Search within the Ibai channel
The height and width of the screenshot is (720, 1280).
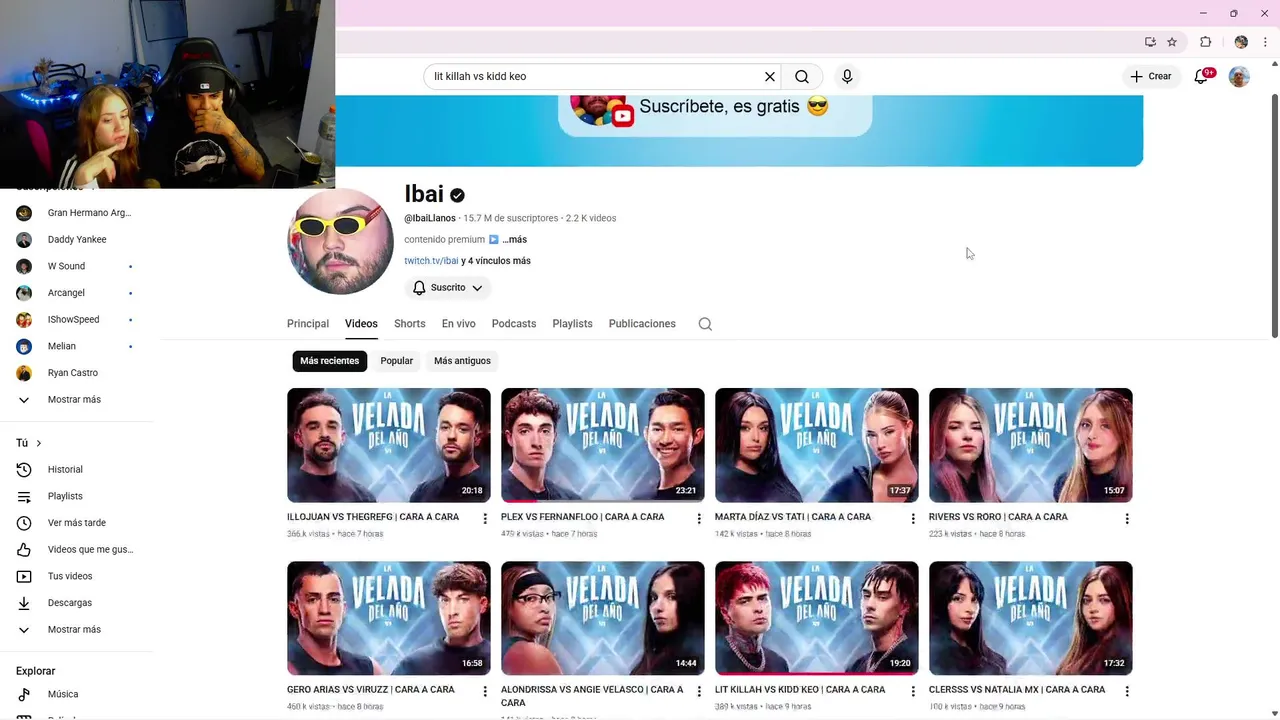coord(705,324)
